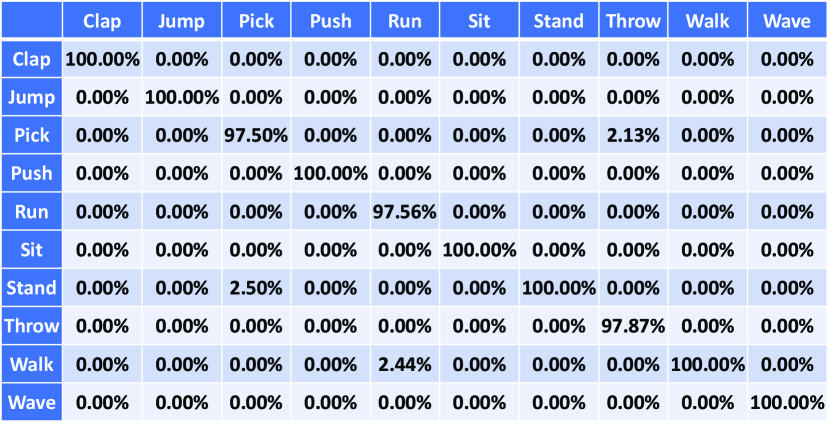Click the 97.87% cell
This screenshot has height=428, width=830.
[x=634, y=327]
